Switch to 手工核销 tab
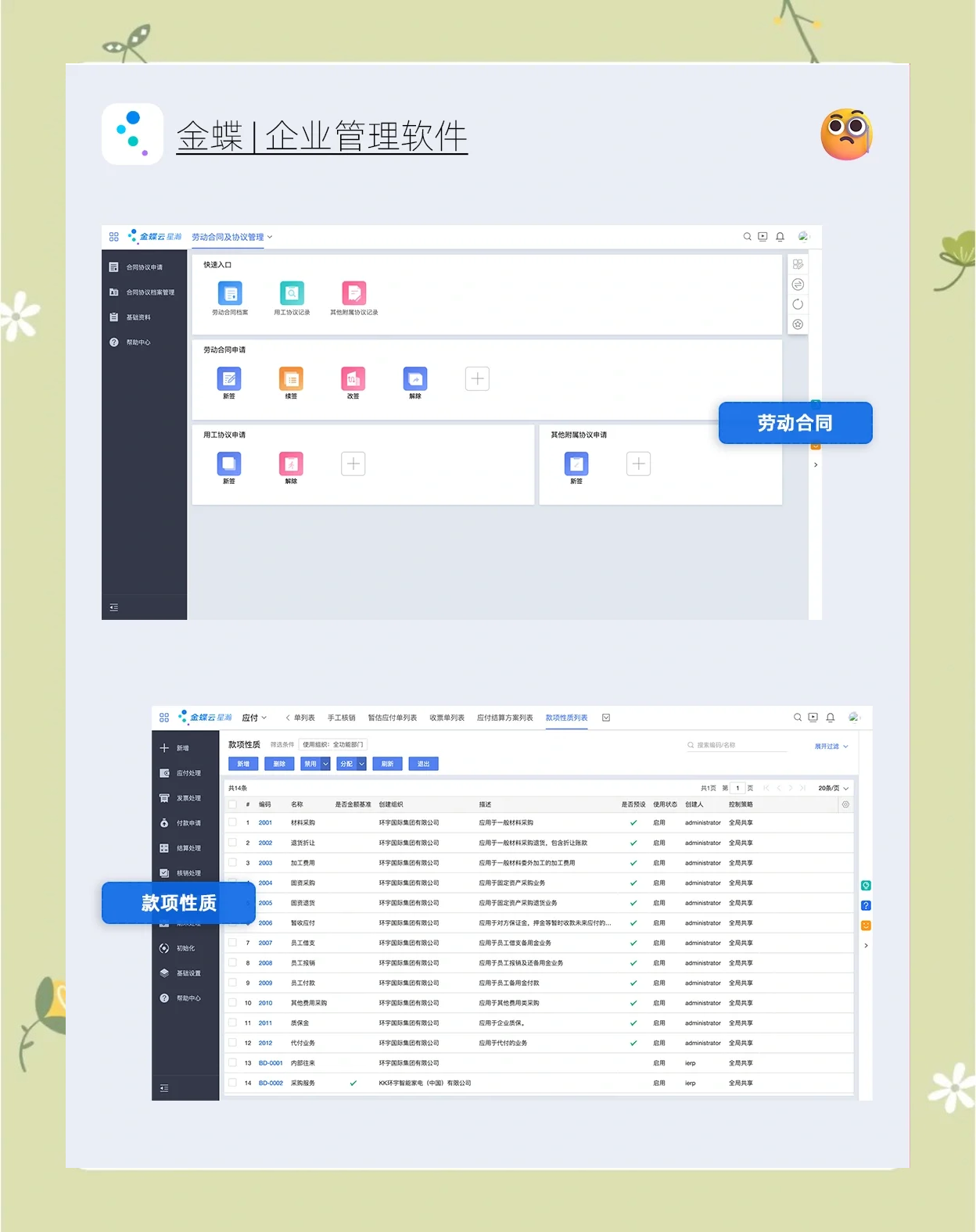The image size is (976, 1232). (x=341, y=718)
